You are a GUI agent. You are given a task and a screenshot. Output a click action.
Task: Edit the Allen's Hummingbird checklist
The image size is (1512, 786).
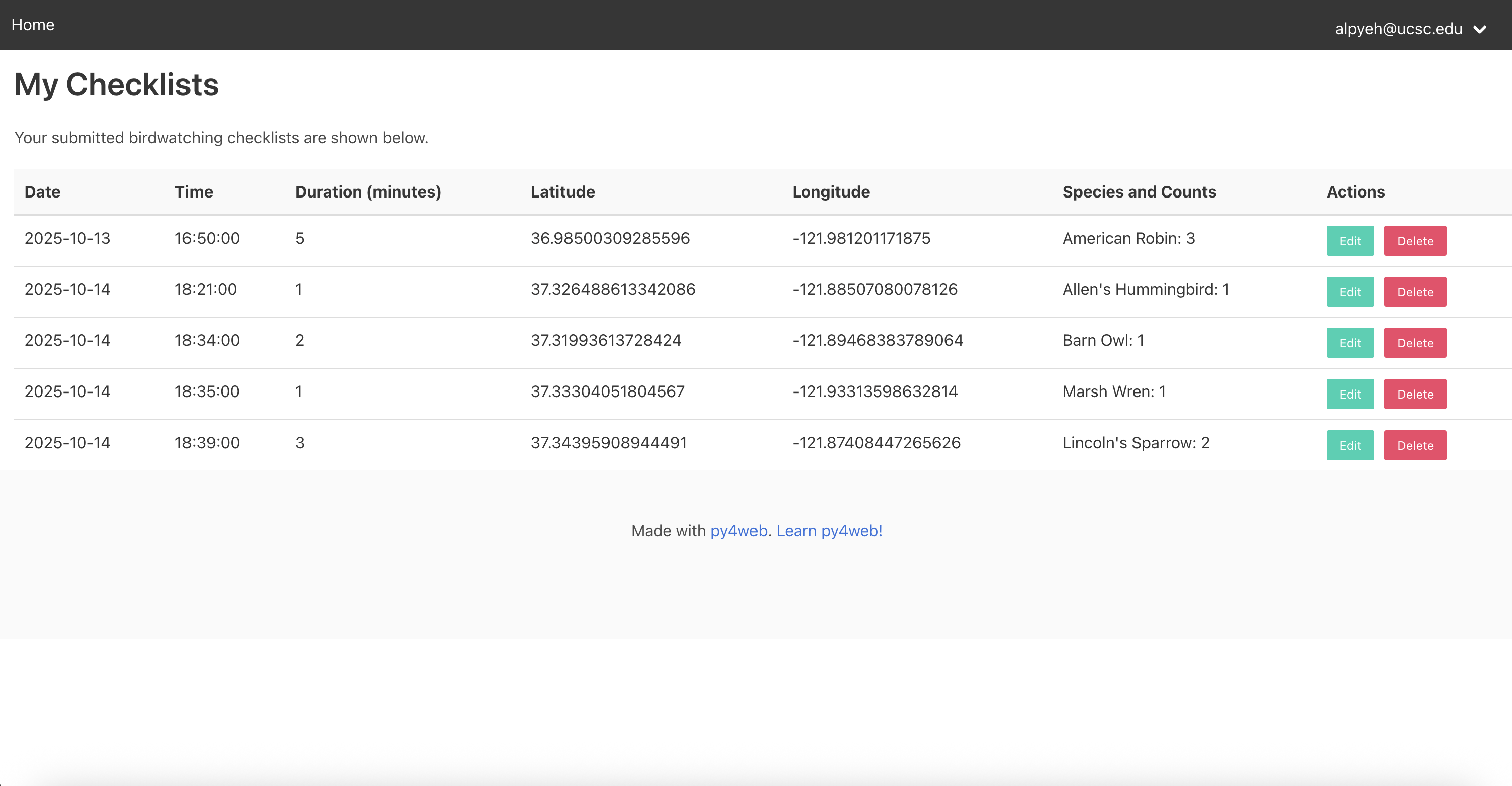pos(1350,292)
